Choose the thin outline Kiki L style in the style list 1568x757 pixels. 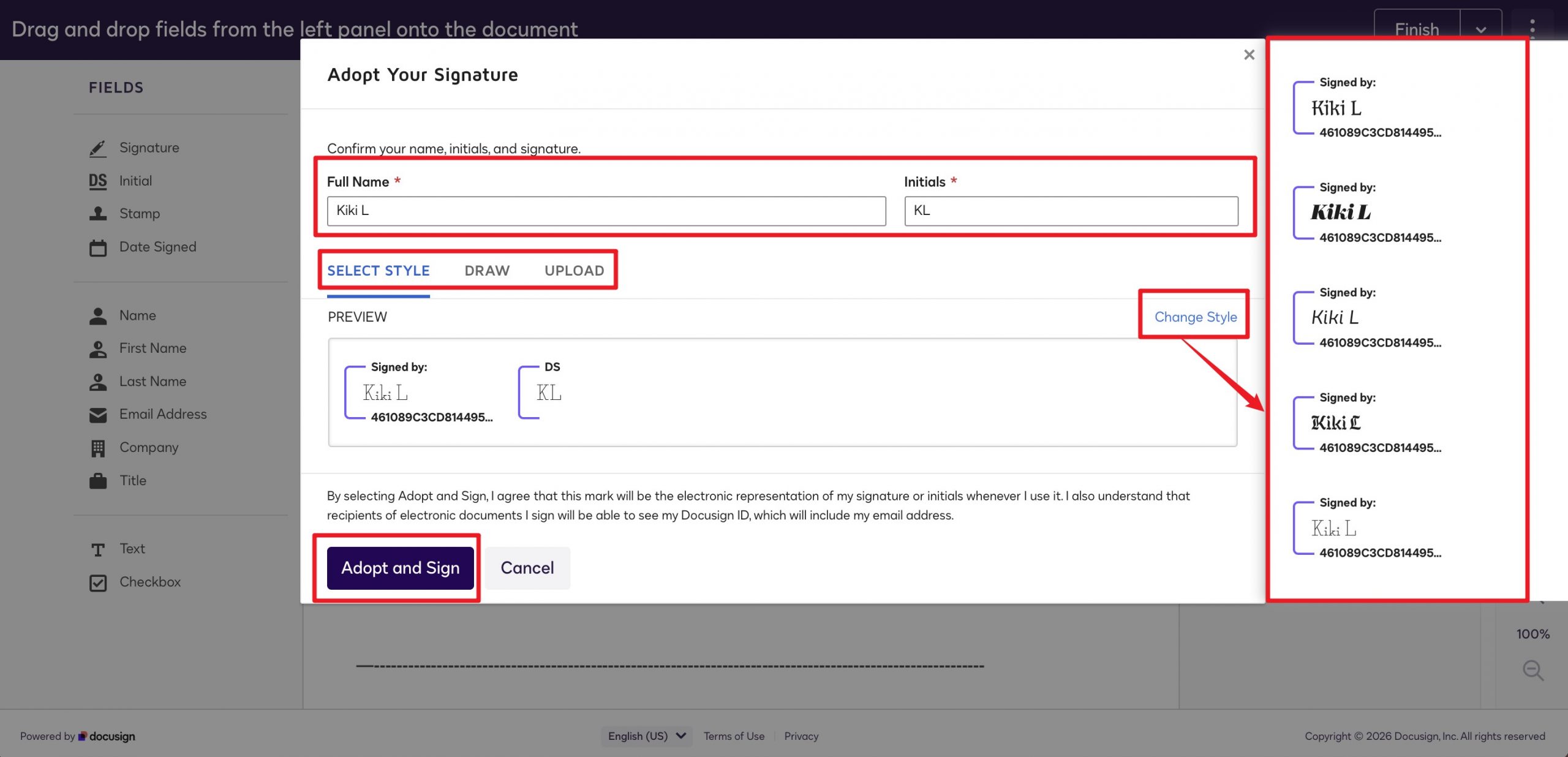click(x=1367, y=528)
